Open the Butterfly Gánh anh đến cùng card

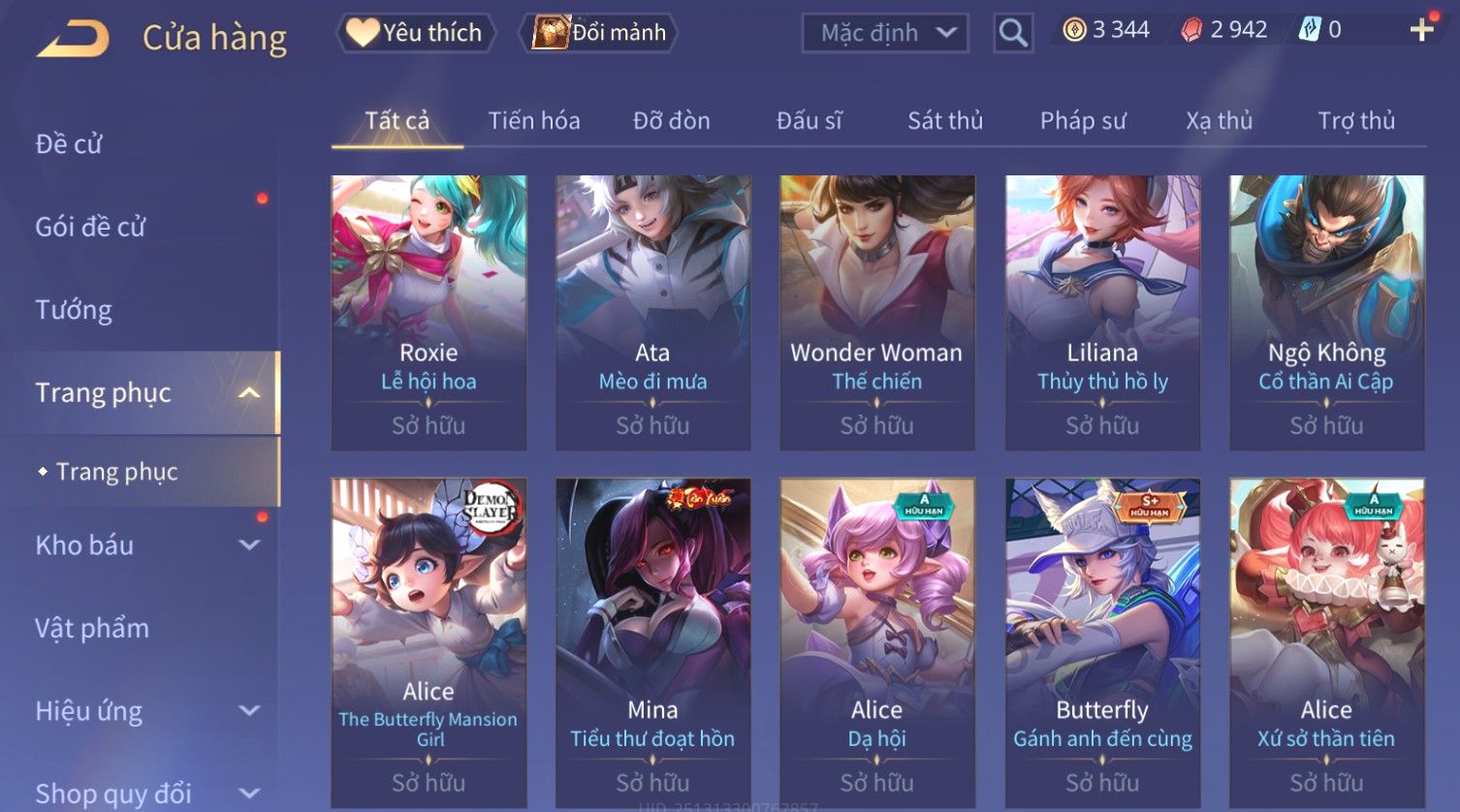[1102, 643]
